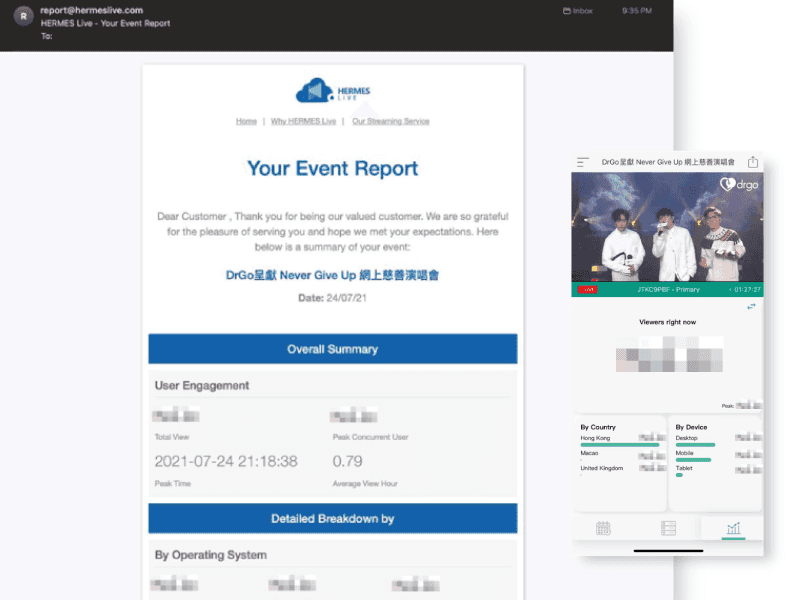Click the JTKC9PBF - Primary stream label
This screenshot has width=800, height=600.
[668, 290]
